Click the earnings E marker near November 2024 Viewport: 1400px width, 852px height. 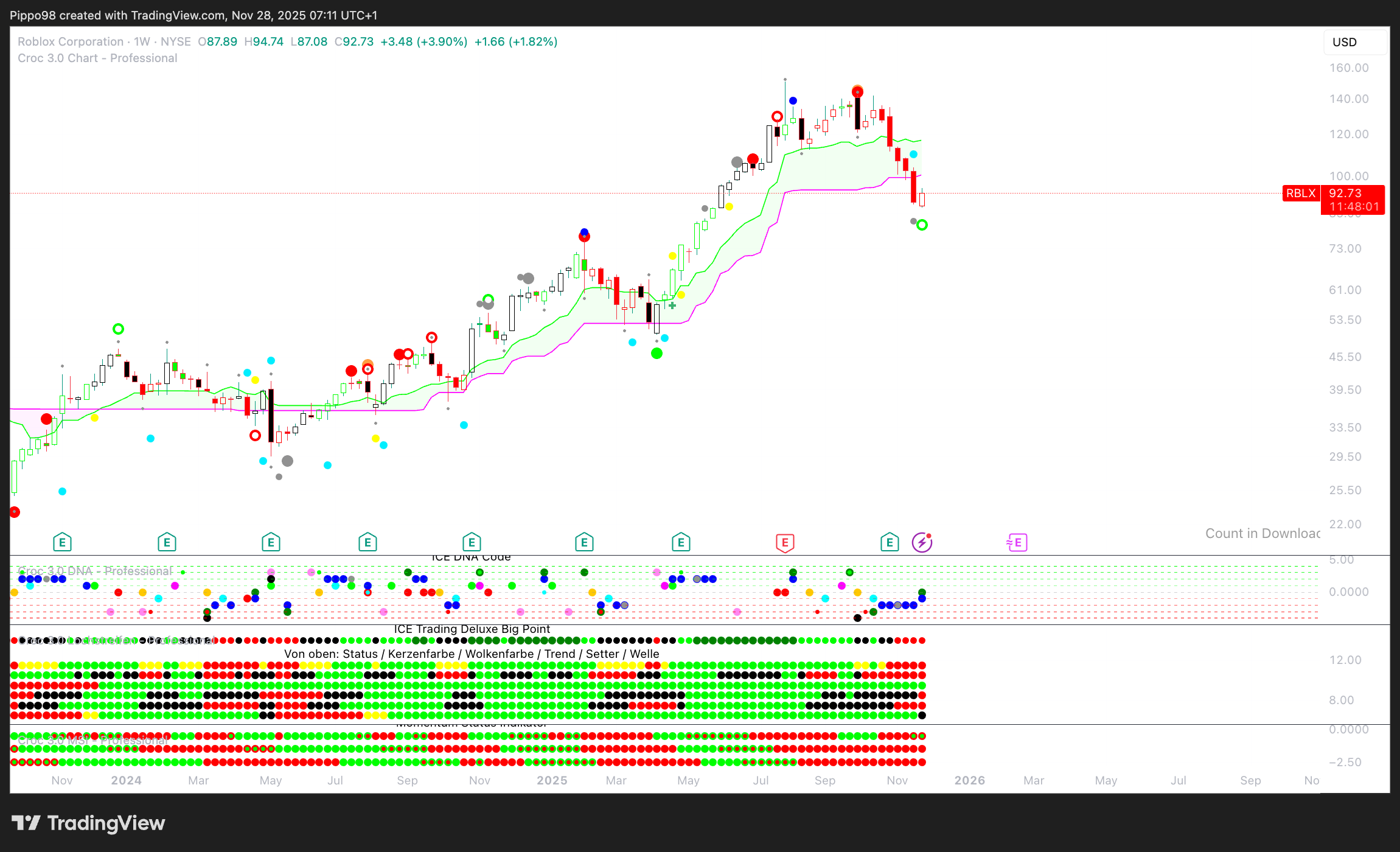pos(472,542)
